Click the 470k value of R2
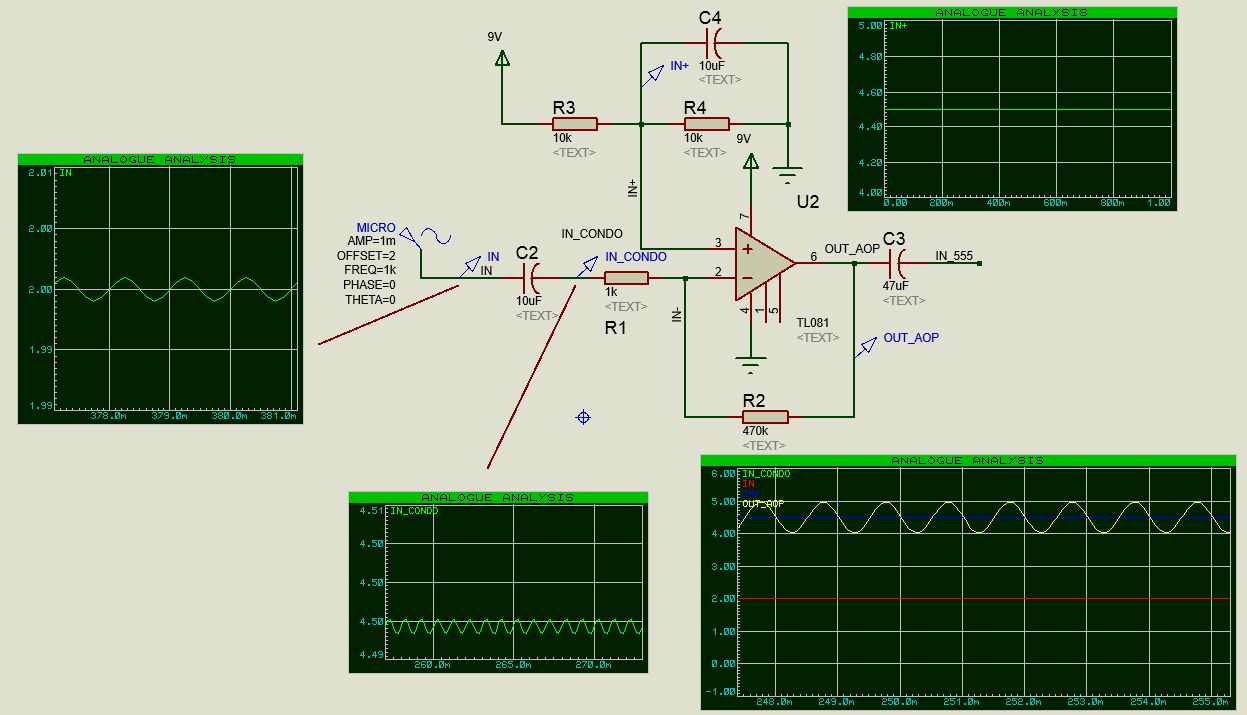The height and width of the screenshot is (715, 1247). (754, 431)
